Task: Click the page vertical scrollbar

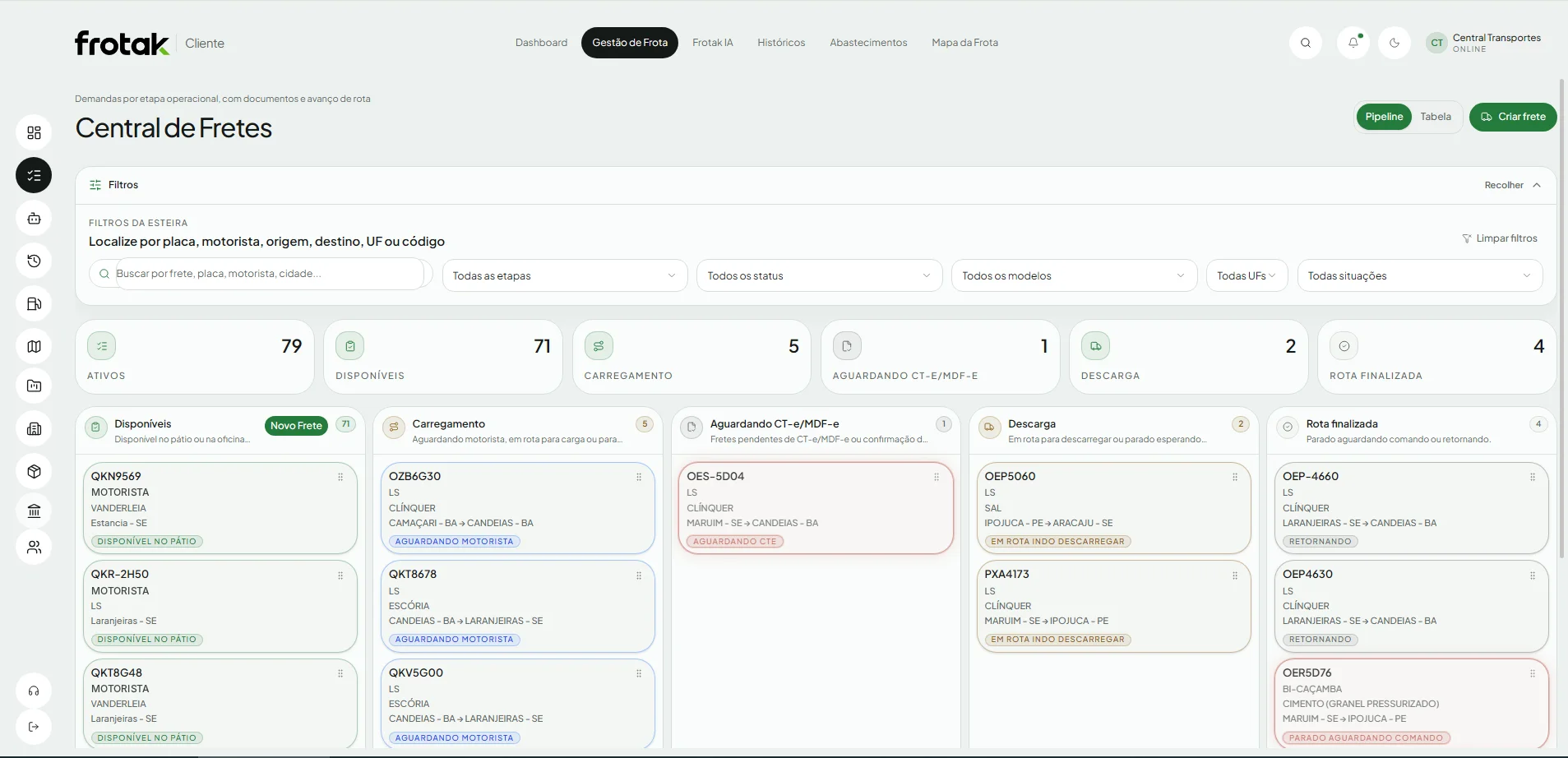Action: coord(1562,317)
